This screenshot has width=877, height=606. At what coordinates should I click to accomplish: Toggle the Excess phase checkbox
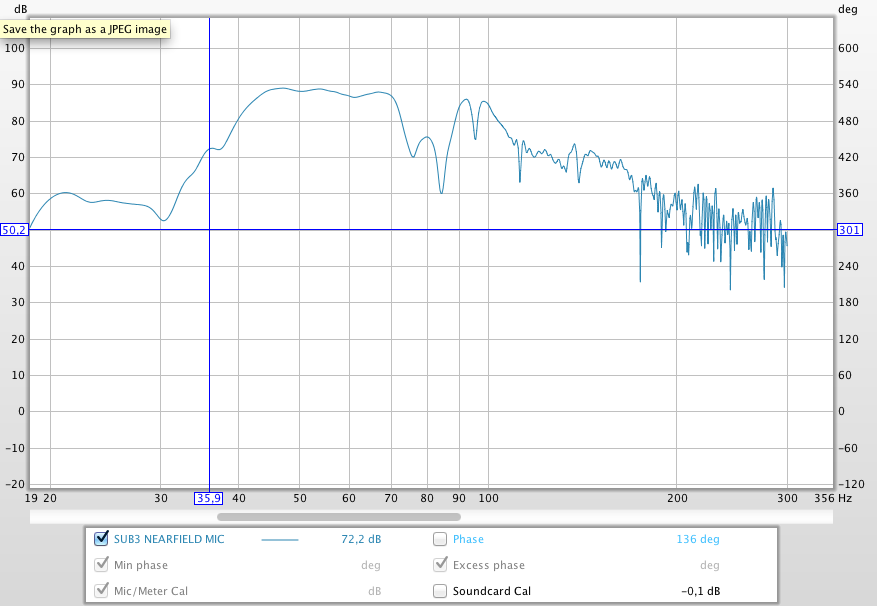point(440,565)
